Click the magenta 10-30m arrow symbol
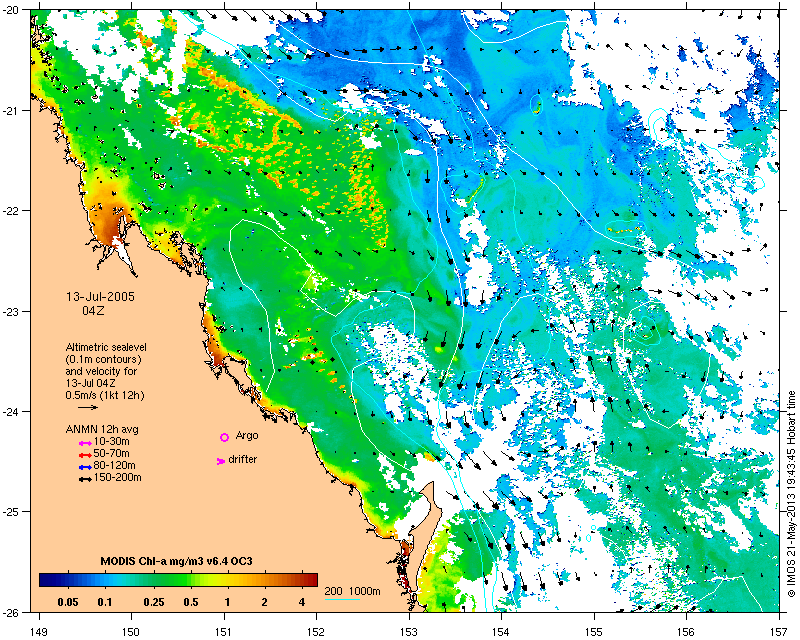800x640 pixels. [x=85, y=443]
